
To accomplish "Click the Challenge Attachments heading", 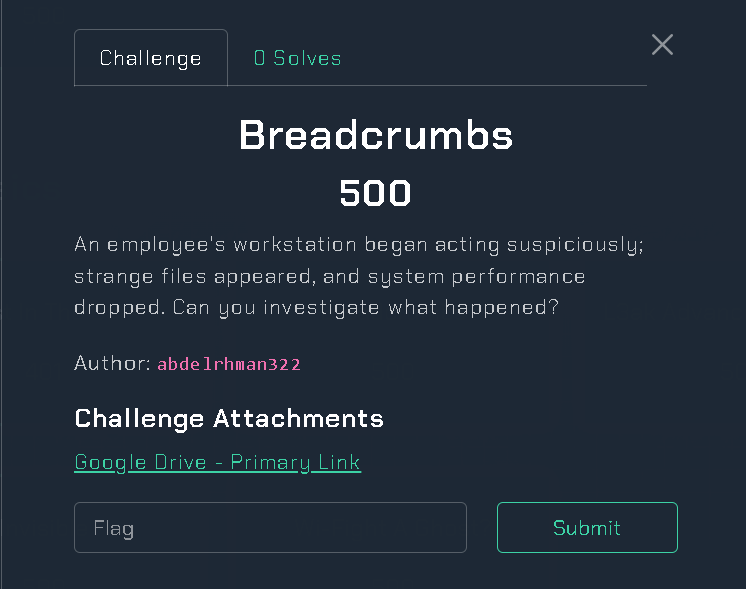I will (229, 419).
